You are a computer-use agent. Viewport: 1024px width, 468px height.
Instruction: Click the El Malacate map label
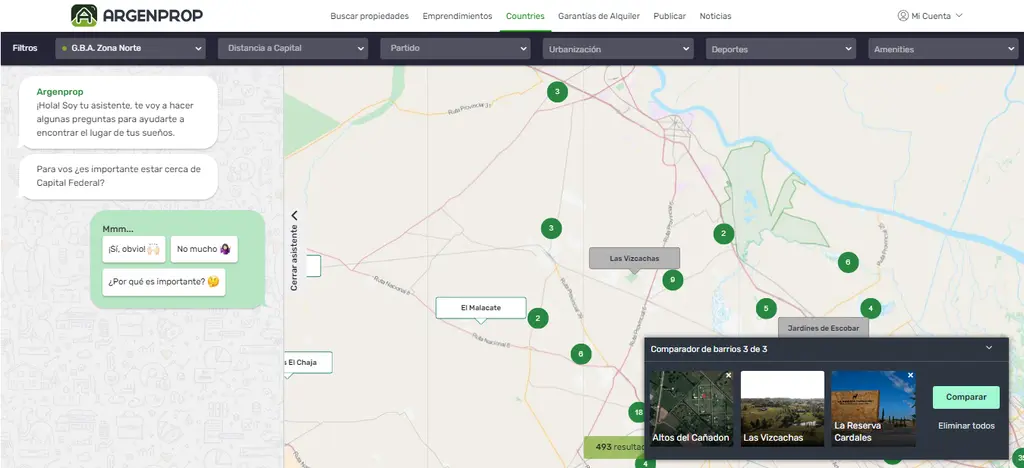[481, 307]
